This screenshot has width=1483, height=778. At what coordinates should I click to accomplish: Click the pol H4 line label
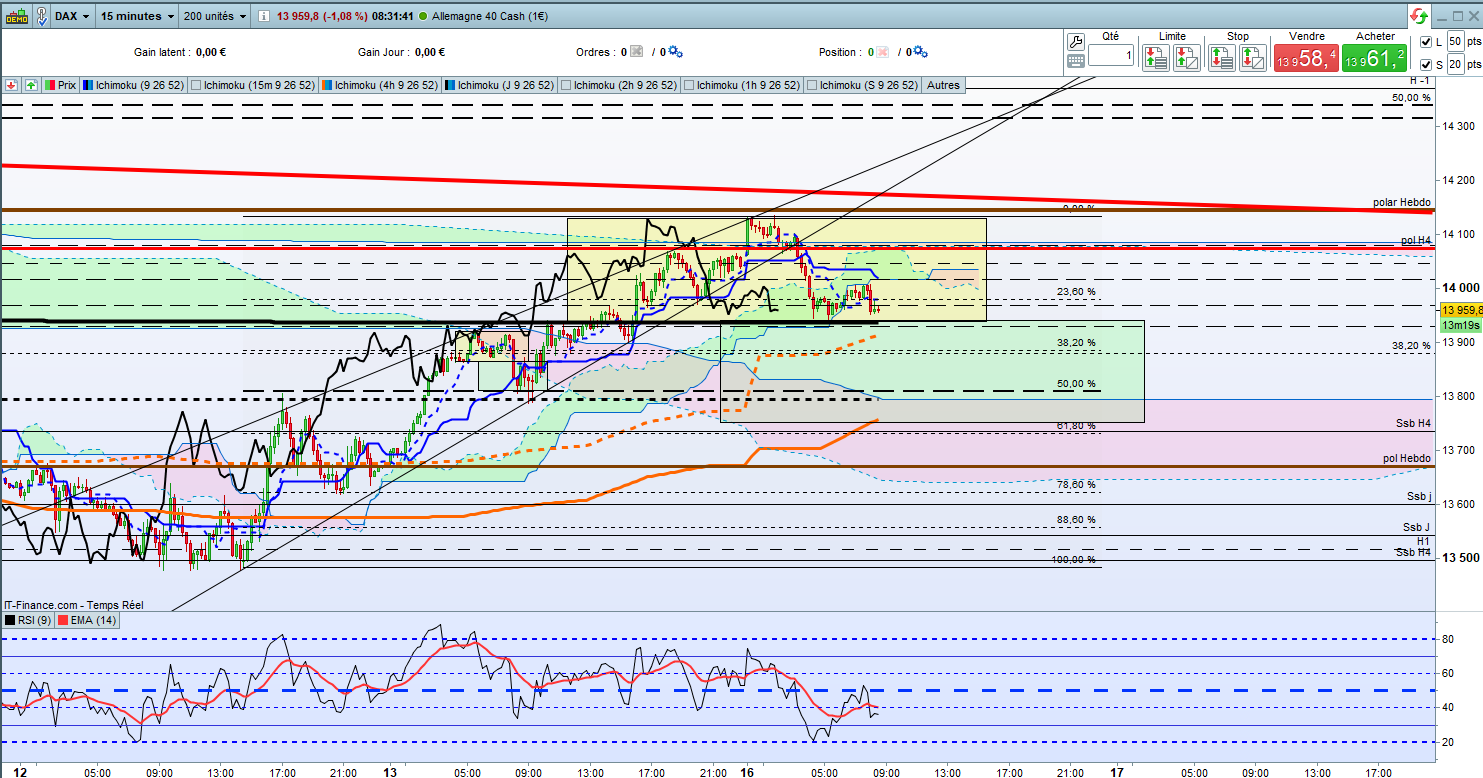click(1417, 241)
